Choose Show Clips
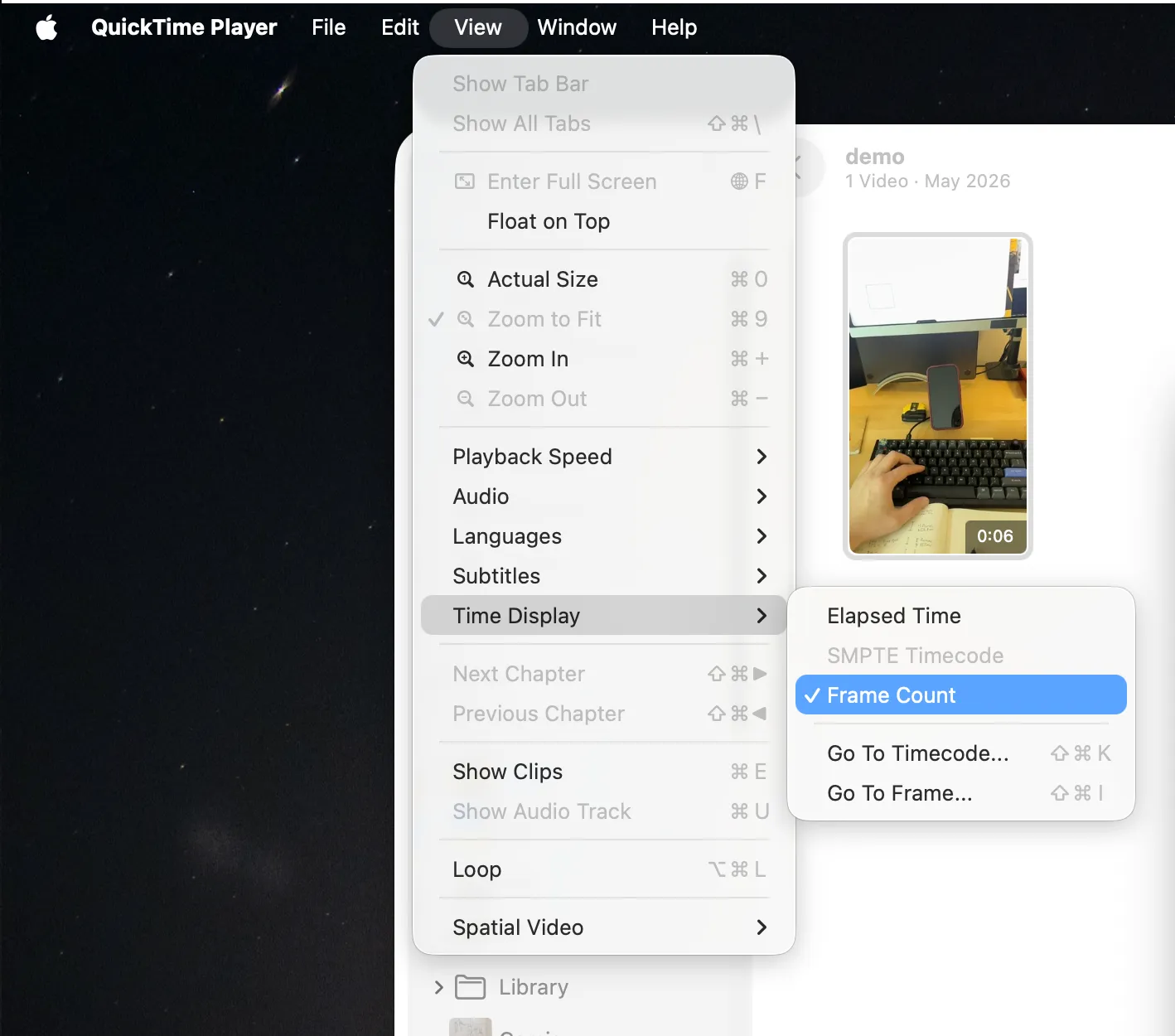Viewport: 1175px width, 1036px height. coord(604,772)
